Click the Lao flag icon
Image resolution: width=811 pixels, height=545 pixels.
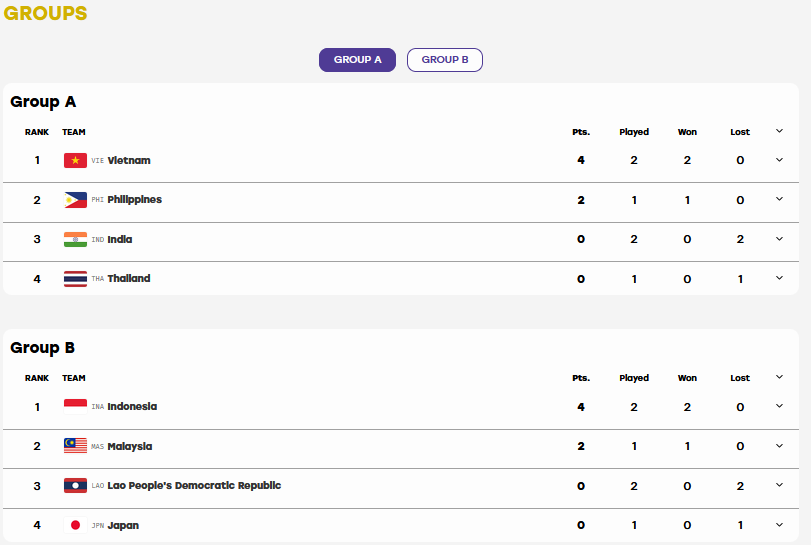tap(76, 486)
